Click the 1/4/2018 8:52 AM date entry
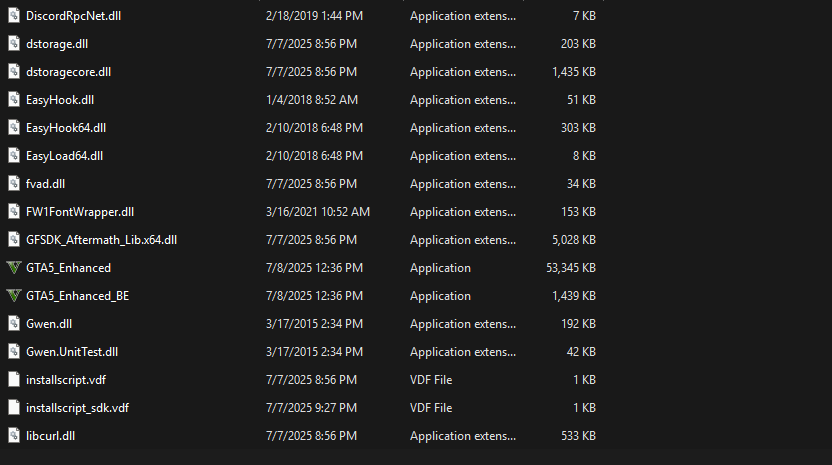 point(310,100)
